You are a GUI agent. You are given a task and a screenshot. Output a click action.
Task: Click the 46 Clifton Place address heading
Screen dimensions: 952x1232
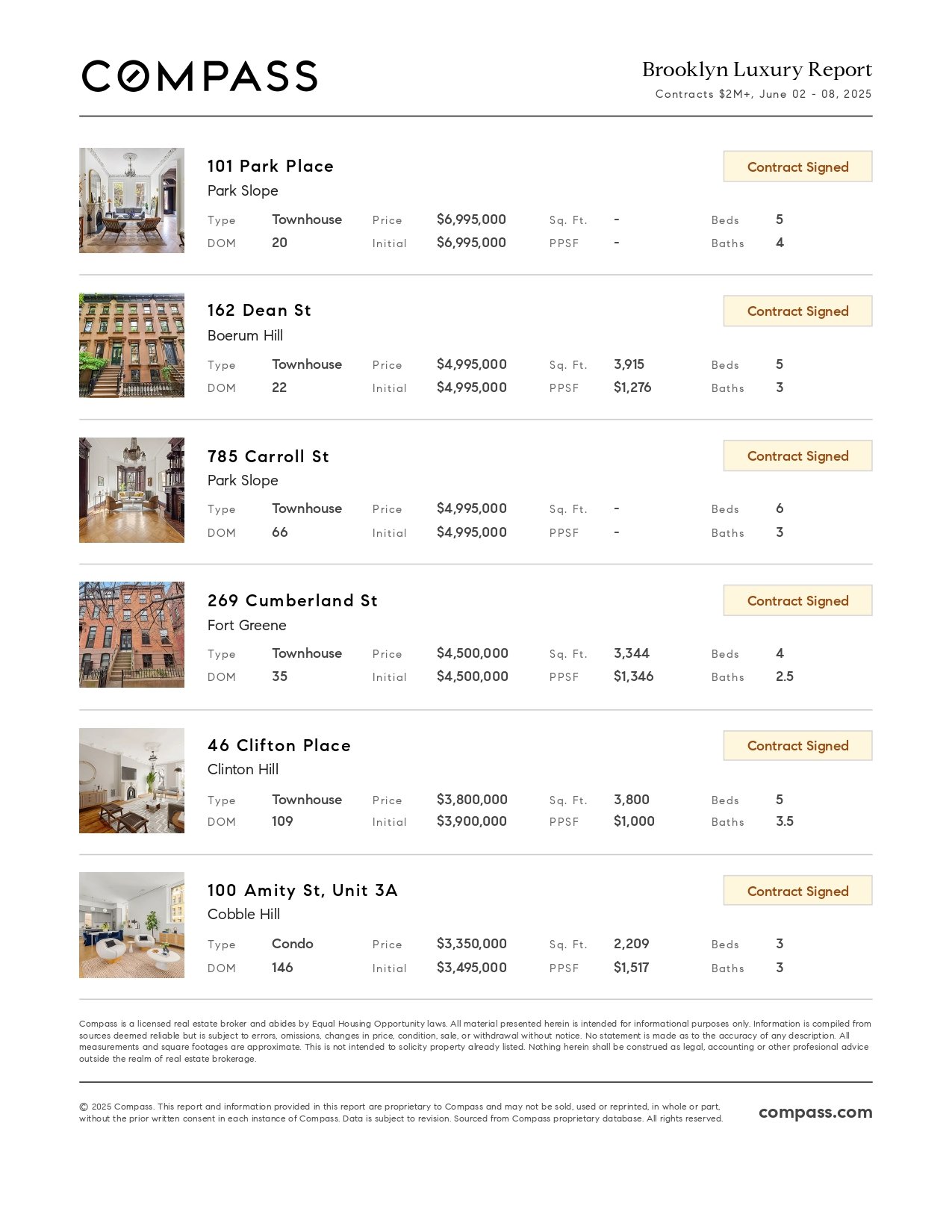[x=279, y=745]
